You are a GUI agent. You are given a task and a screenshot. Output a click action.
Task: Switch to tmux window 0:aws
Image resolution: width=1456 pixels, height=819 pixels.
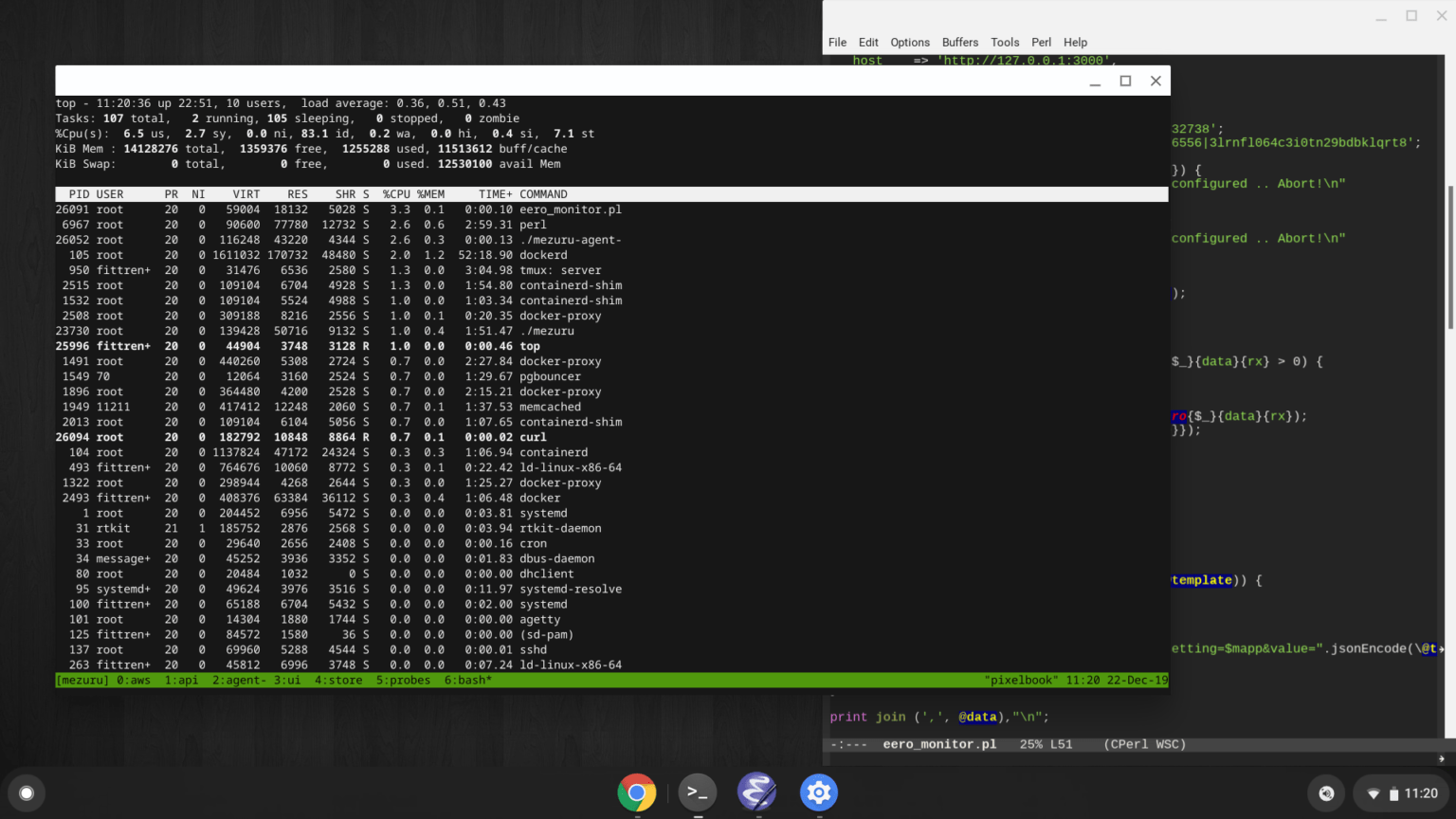136,680
